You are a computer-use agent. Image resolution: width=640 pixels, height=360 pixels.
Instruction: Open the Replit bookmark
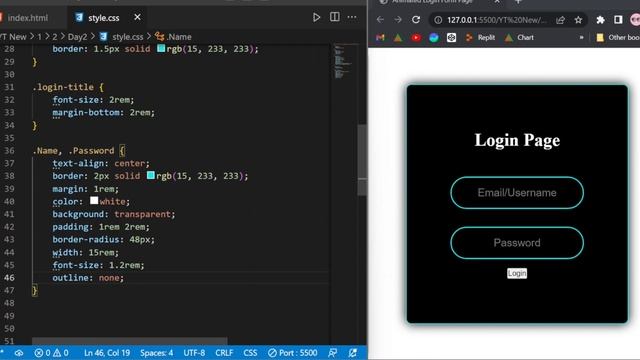[x=480, y=38]
